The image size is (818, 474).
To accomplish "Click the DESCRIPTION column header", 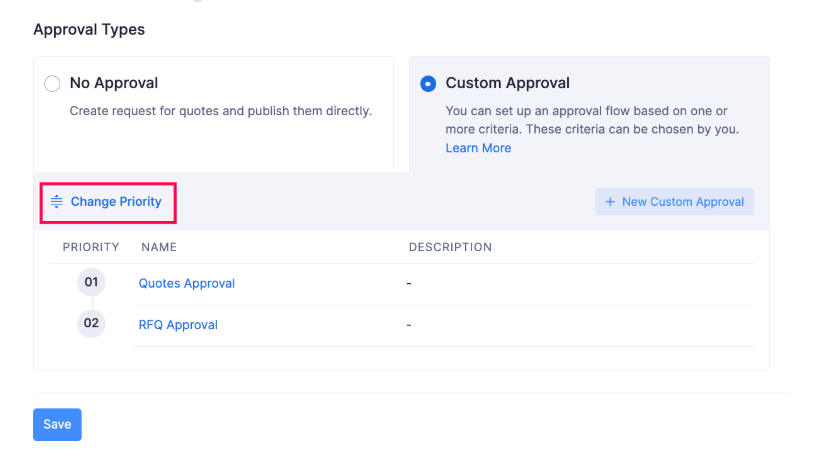I will coord(450,247).
